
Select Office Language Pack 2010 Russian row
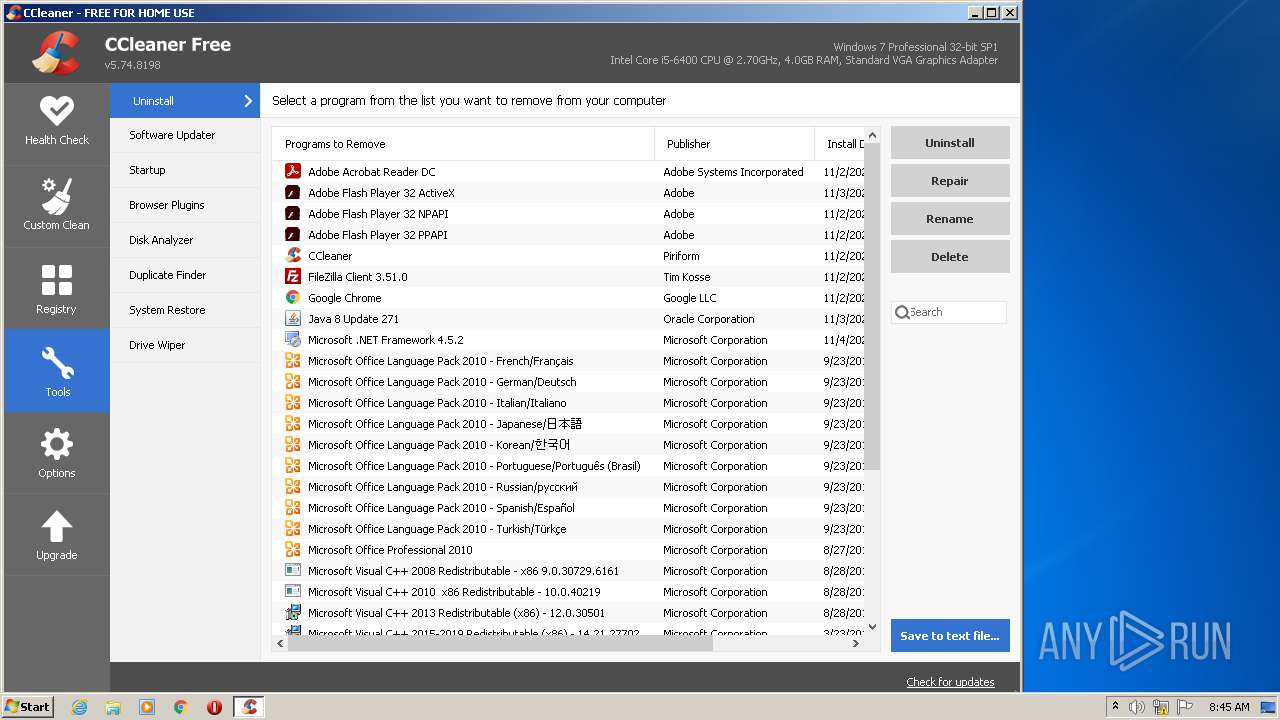568,487
